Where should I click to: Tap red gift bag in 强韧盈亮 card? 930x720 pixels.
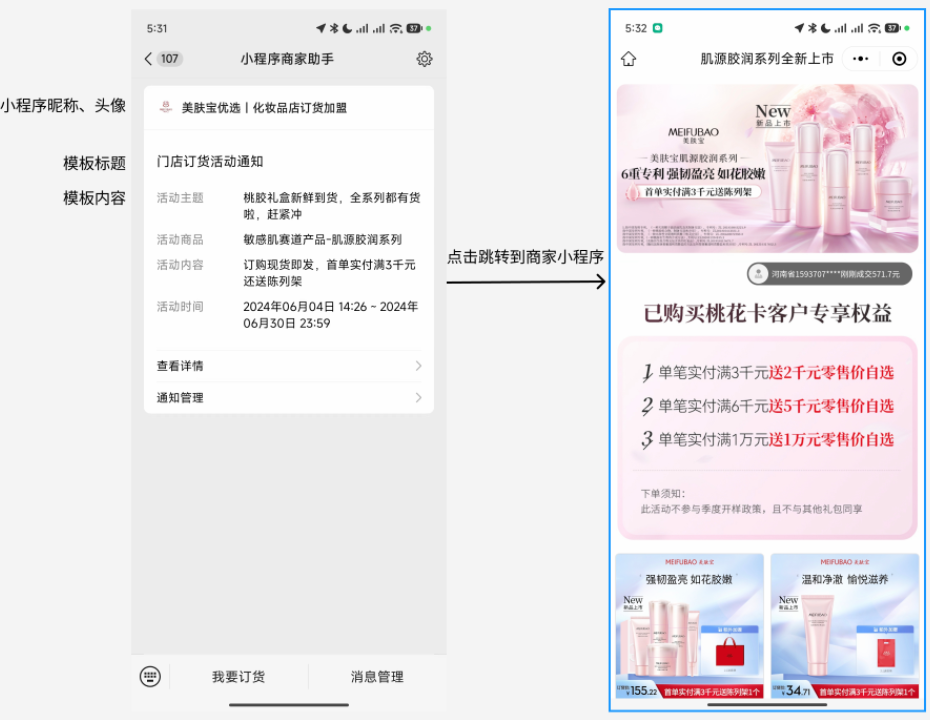[x=730, y=651]
